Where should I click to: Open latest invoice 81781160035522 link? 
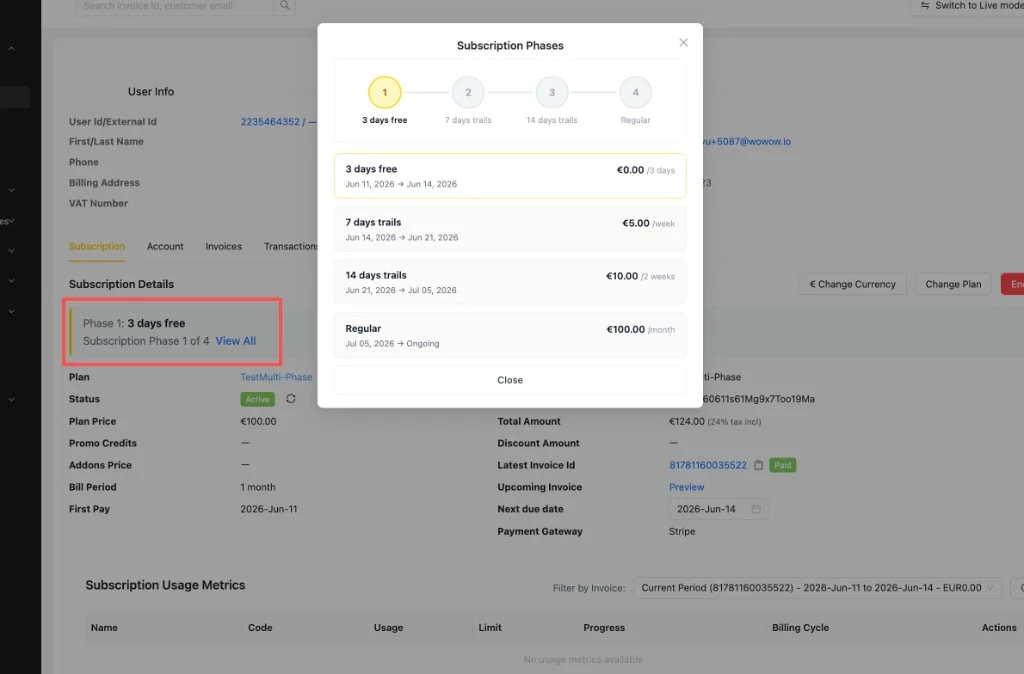tap(707, 465)
